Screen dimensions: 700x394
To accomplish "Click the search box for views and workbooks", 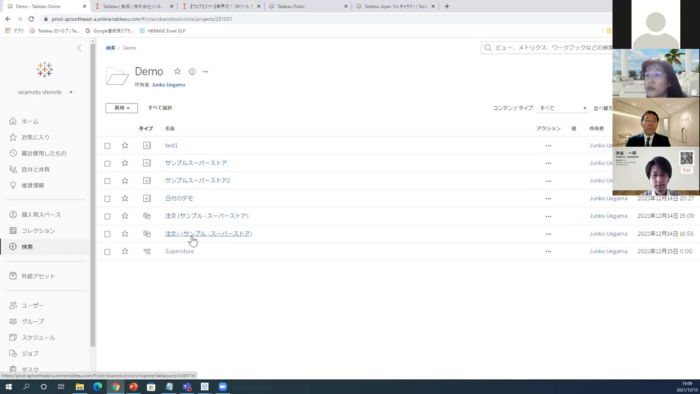I will point(547,48).
